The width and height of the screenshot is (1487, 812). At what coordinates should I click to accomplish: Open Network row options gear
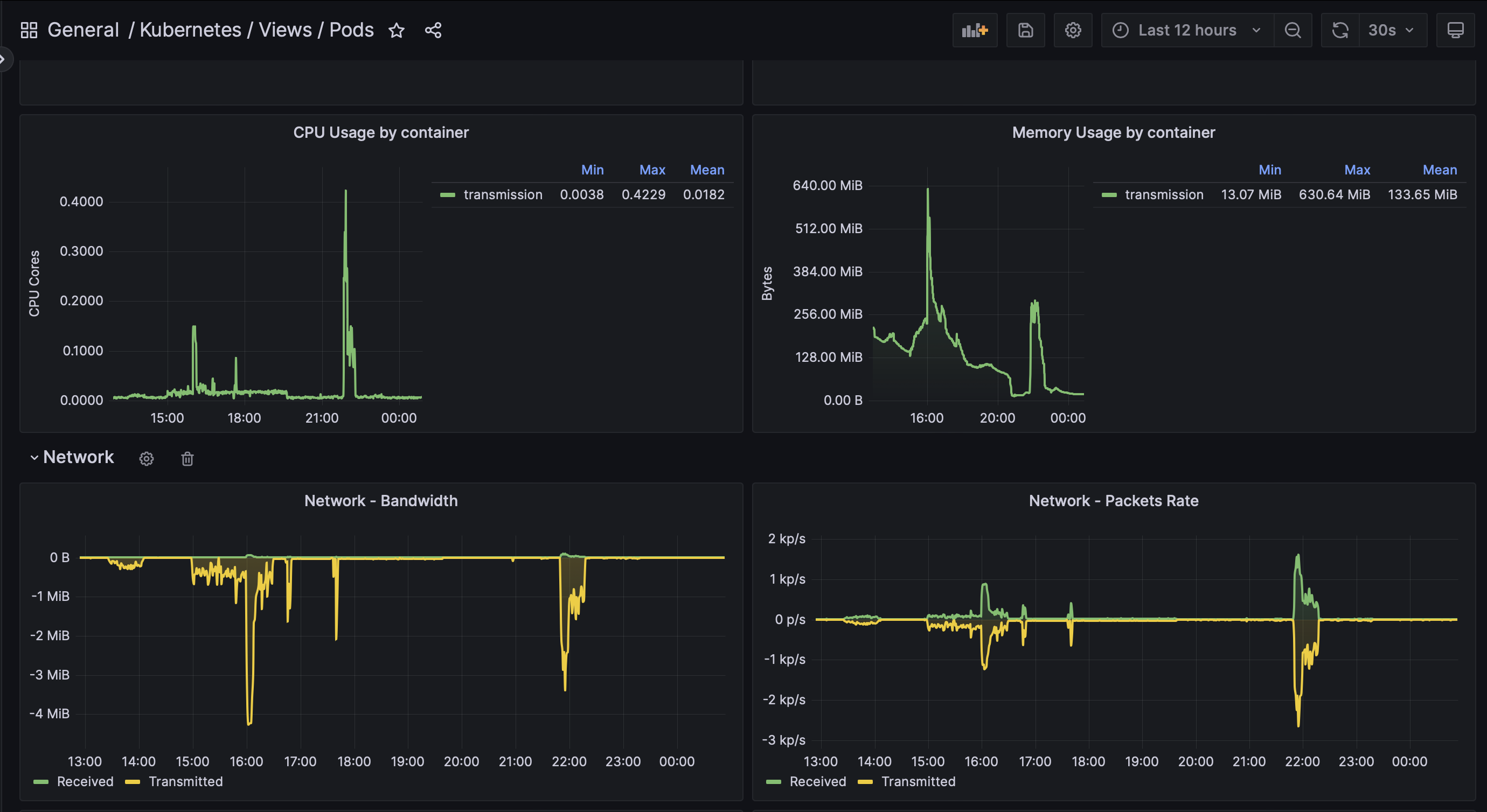point(147,459)
